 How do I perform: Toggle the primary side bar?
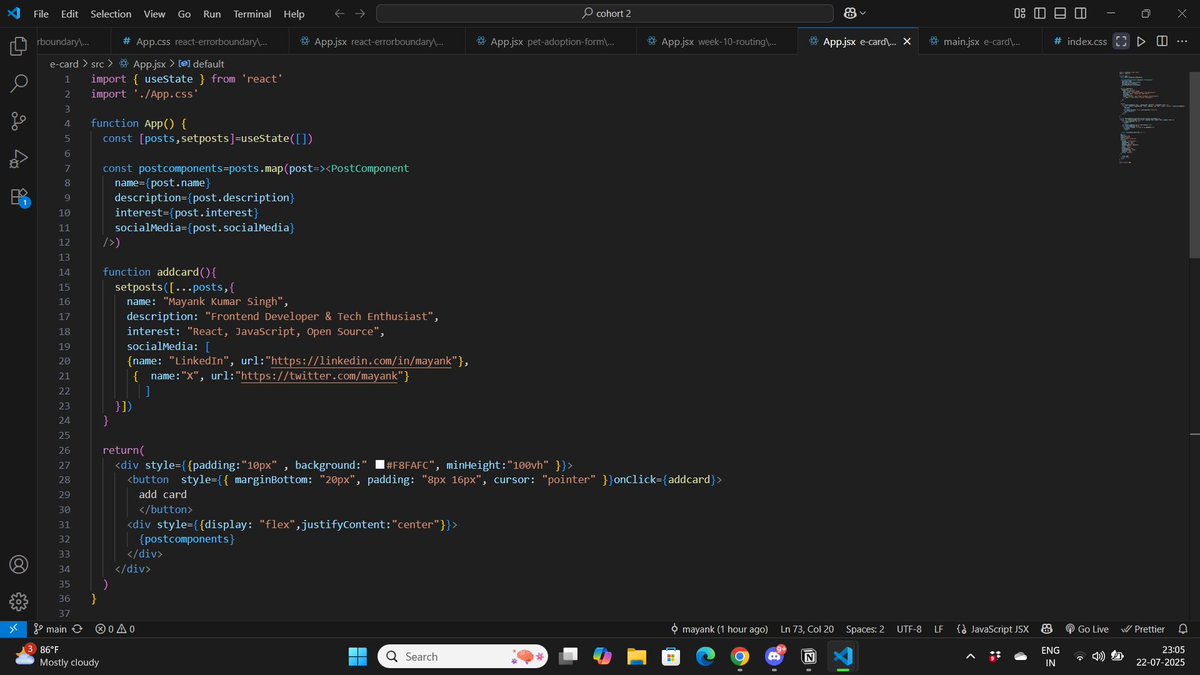coord(1040,13)
